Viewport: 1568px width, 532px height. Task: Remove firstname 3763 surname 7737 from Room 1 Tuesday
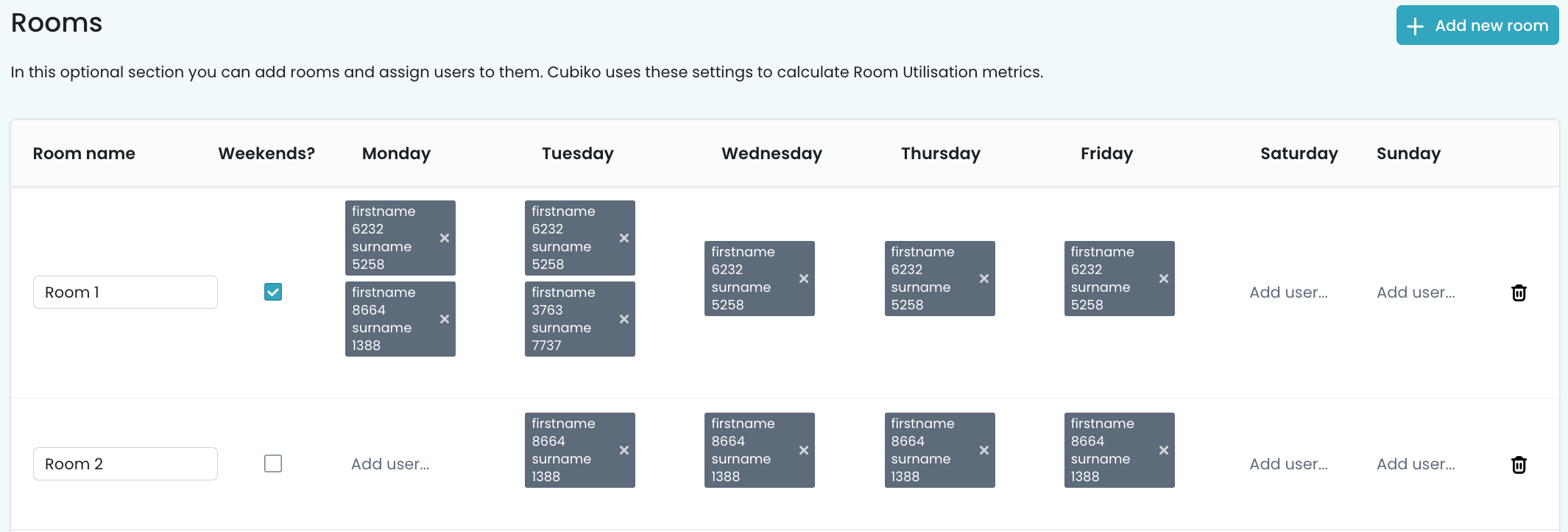pyautogui.click(x=624, y=319)
